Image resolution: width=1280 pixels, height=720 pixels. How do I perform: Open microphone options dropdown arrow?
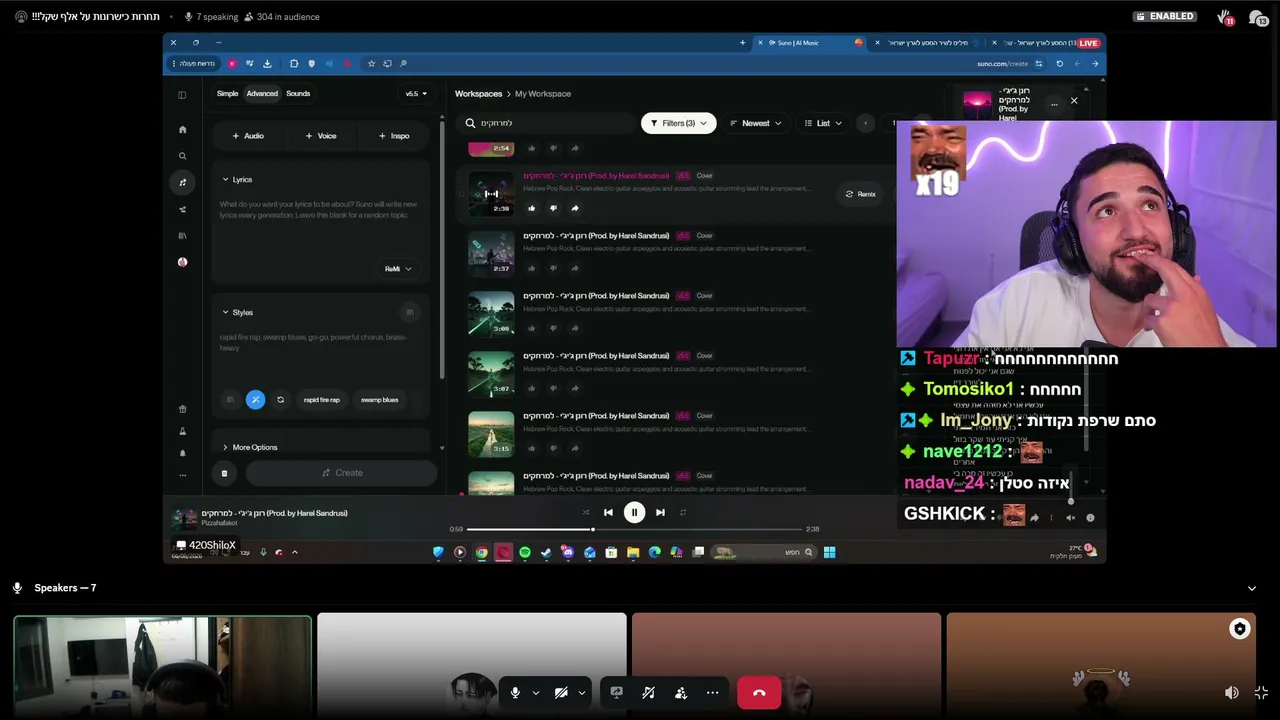536,692
